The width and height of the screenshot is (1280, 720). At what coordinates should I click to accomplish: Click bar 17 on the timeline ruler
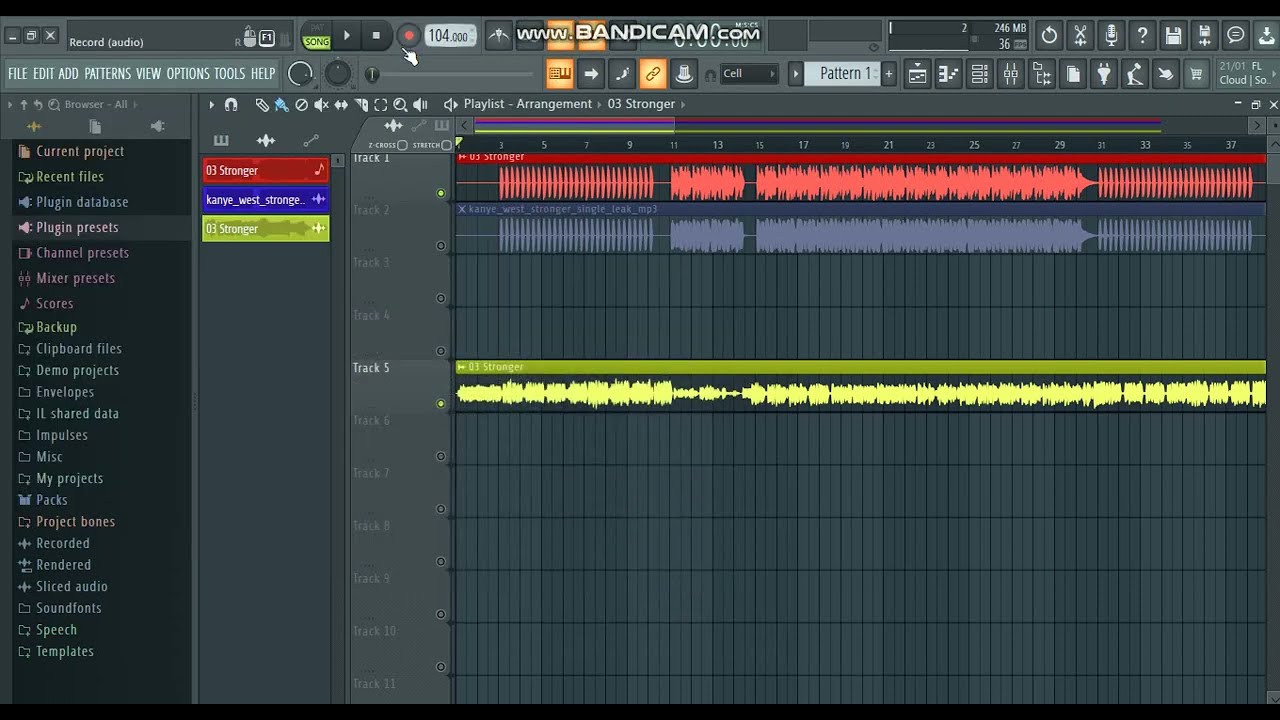(x=803, y=145)
